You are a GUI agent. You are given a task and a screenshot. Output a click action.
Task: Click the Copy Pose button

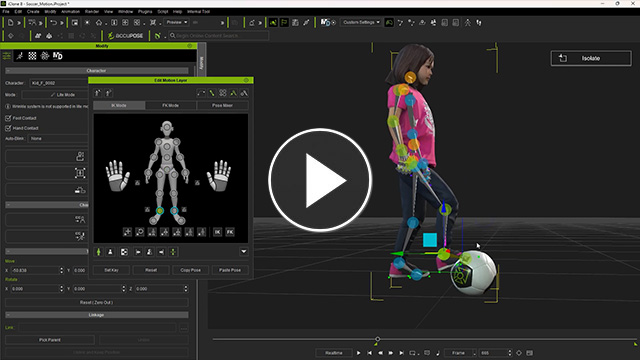click(190, 270)
